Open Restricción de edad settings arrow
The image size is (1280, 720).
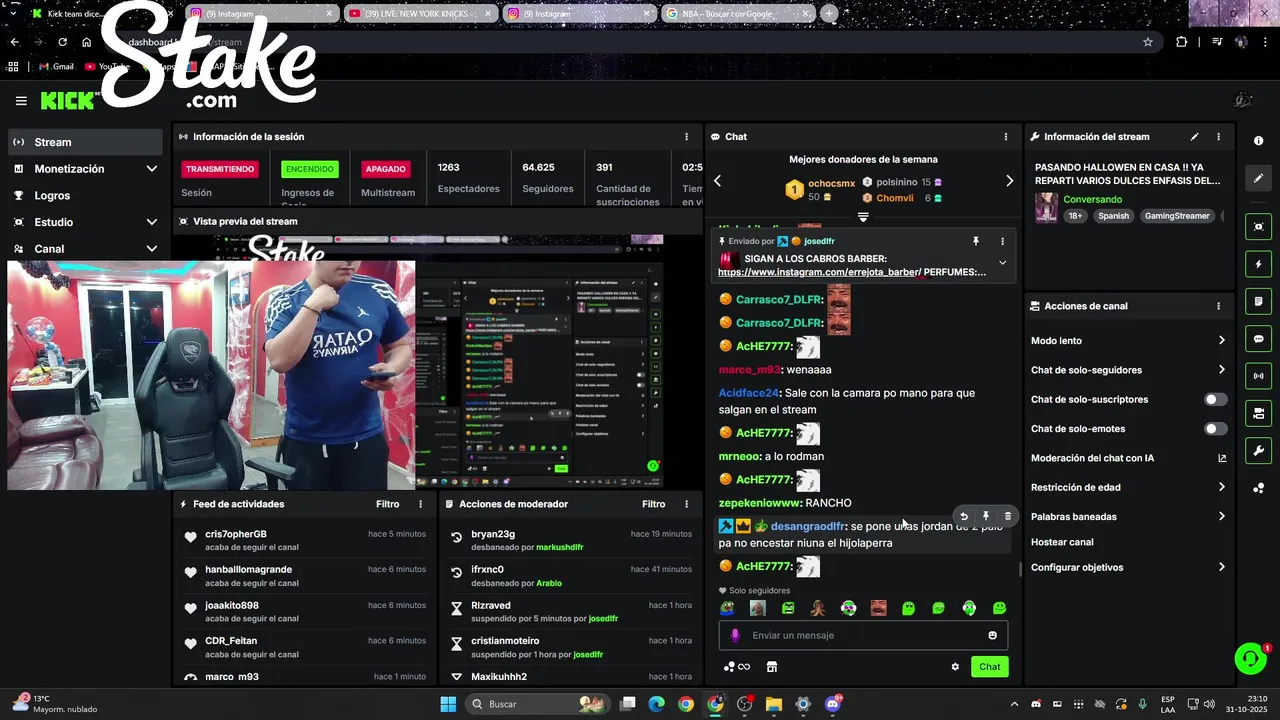pyautogui.click(x=1221, y=487)
